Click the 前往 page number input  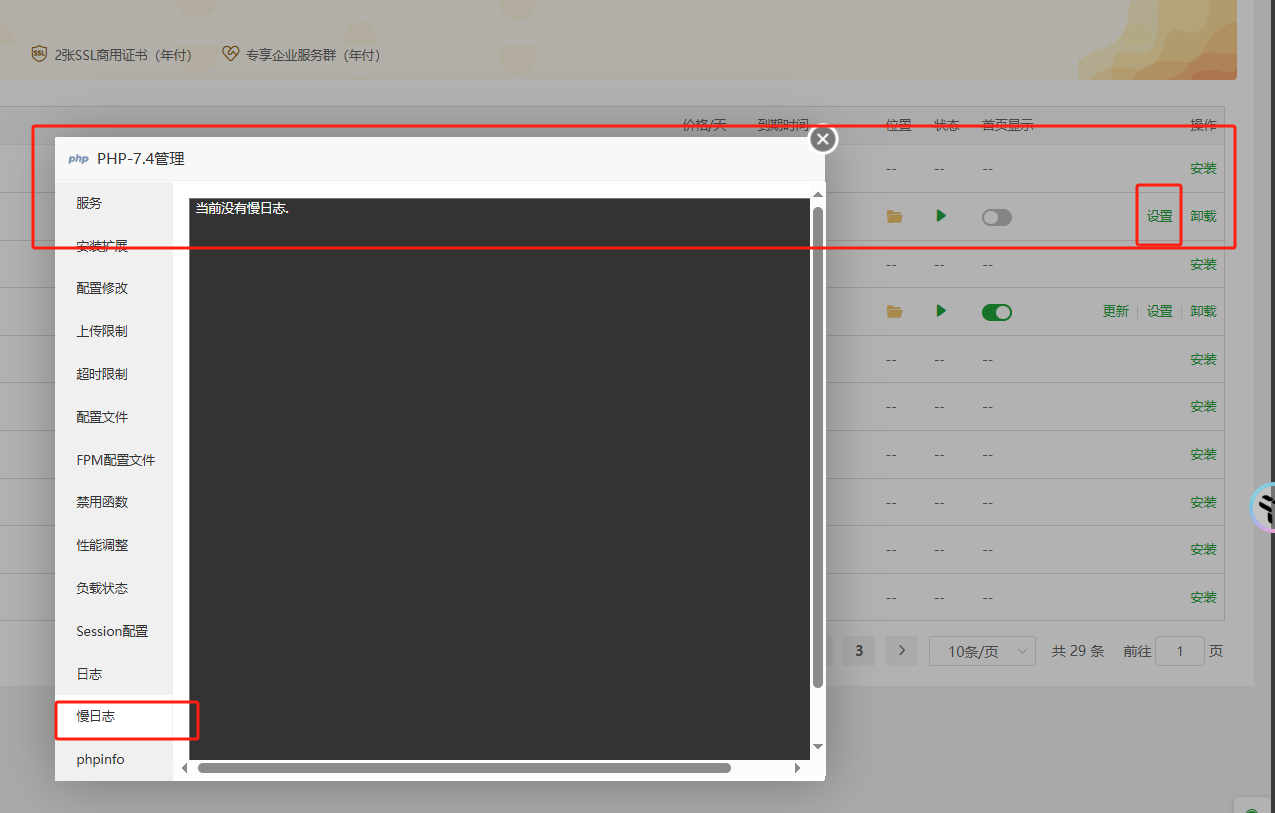(x=1180, y=651)
